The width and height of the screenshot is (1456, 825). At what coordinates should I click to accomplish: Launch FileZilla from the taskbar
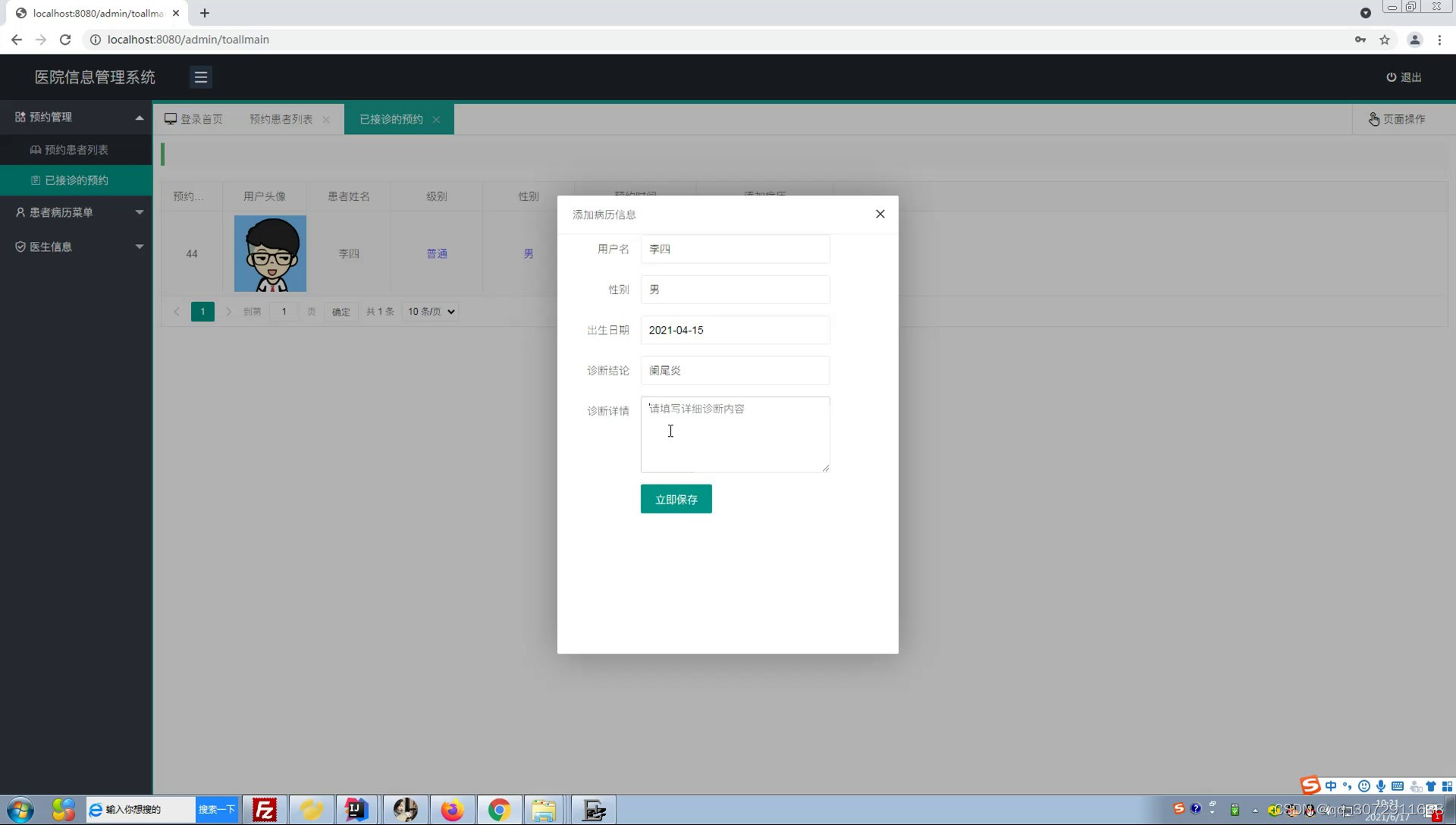(265, 810)
